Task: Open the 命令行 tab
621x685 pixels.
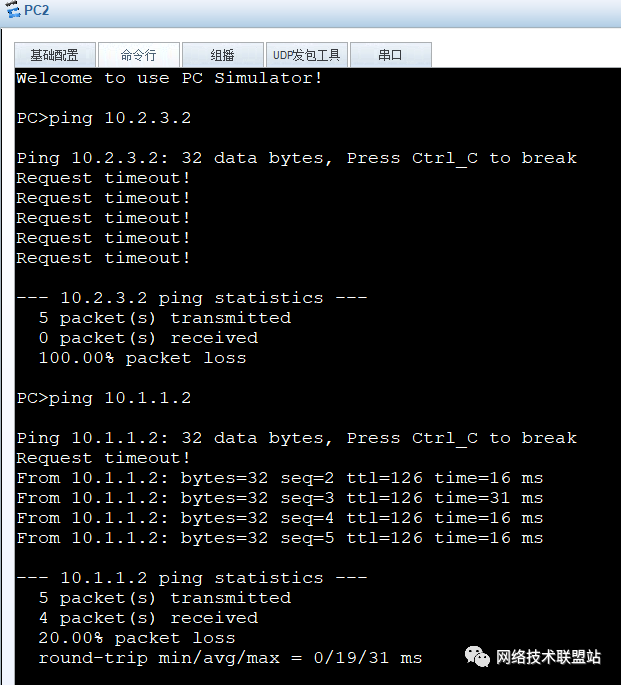Action: (138, 55)
